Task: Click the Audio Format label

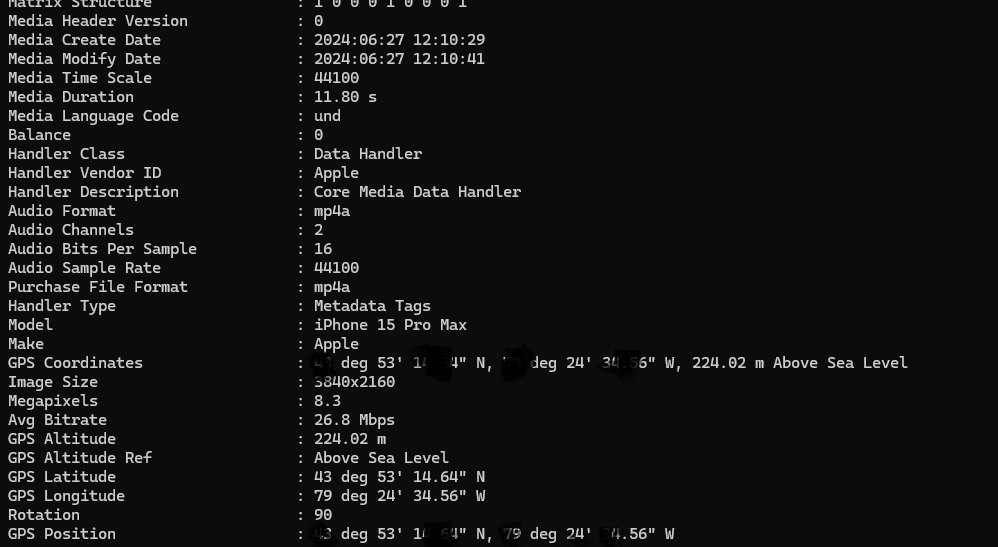Action: 62,211
